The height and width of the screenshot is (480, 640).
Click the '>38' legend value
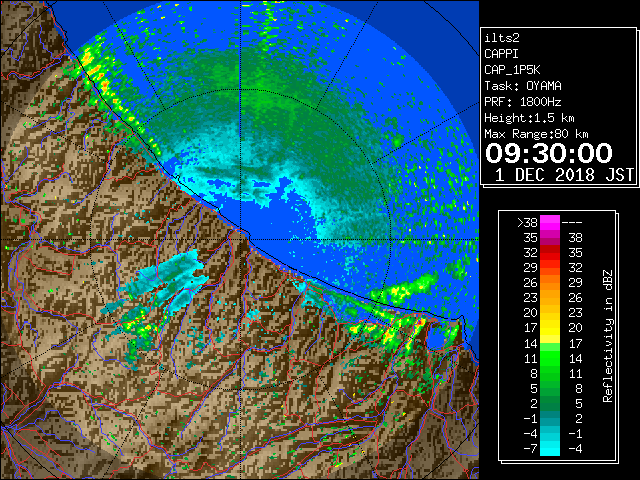527,222
